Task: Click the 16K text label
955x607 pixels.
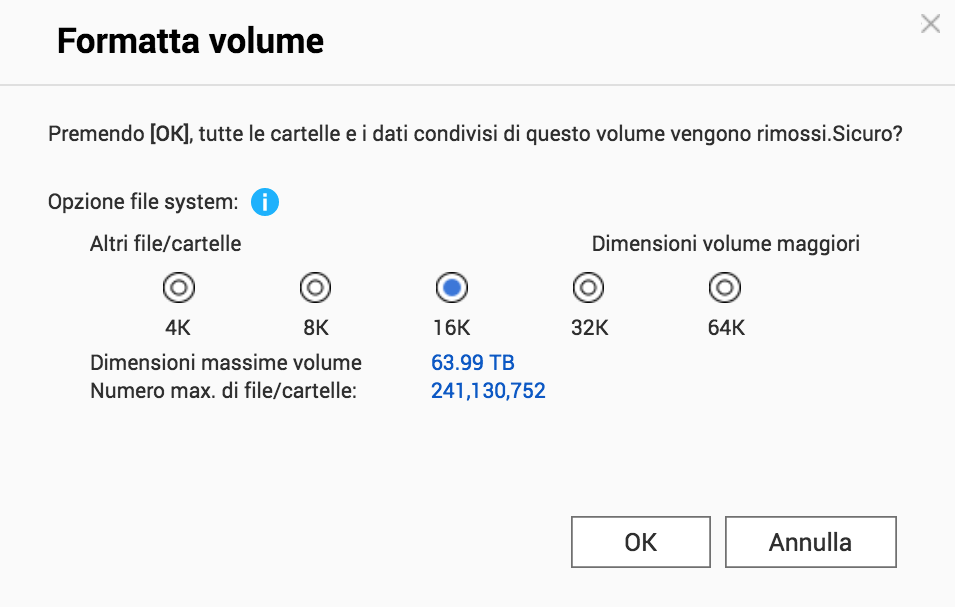Action: point(452,327)
